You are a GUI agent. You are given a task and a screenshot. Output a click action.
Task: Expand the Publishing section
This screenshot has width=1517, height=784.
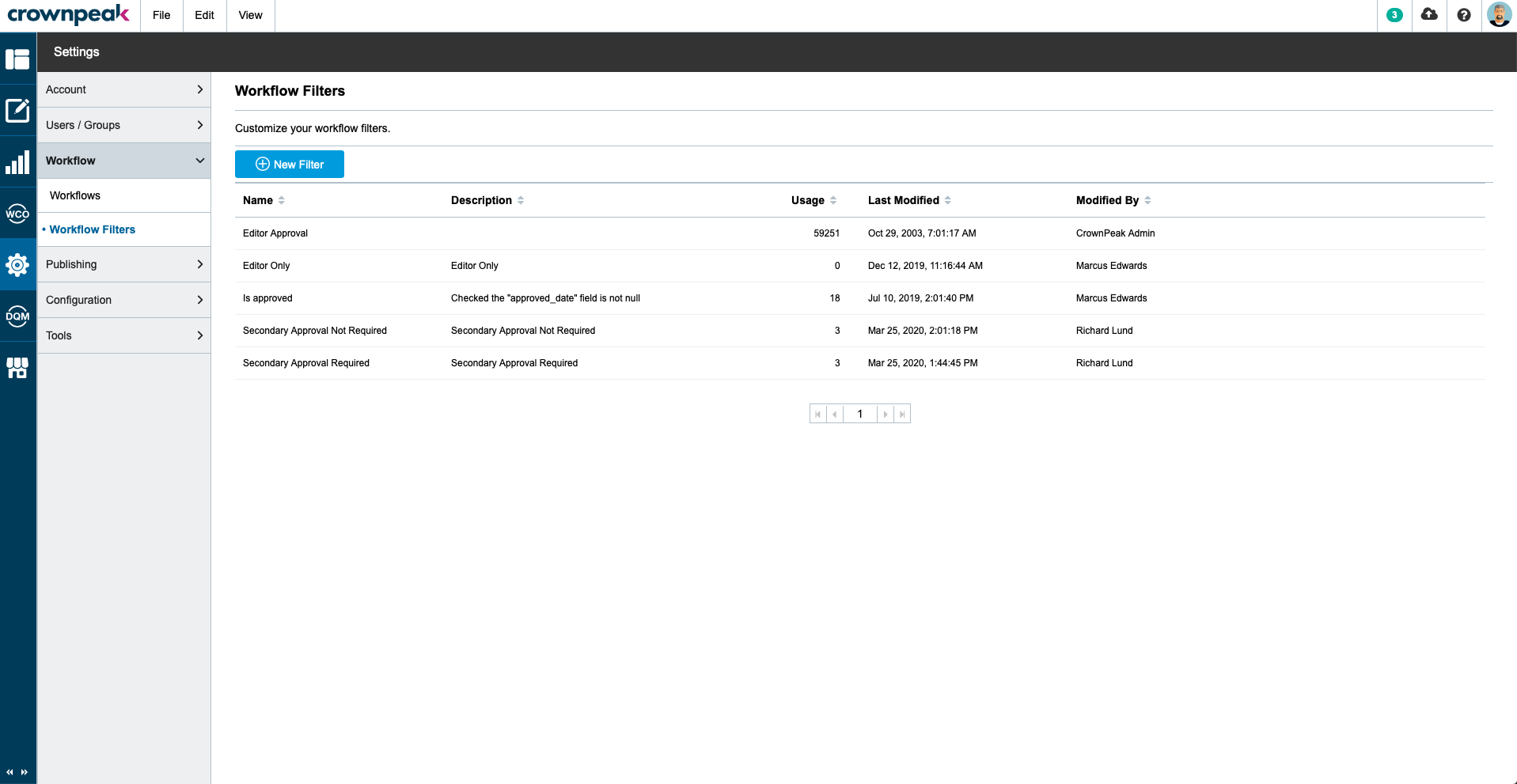(x=124, y=264)
